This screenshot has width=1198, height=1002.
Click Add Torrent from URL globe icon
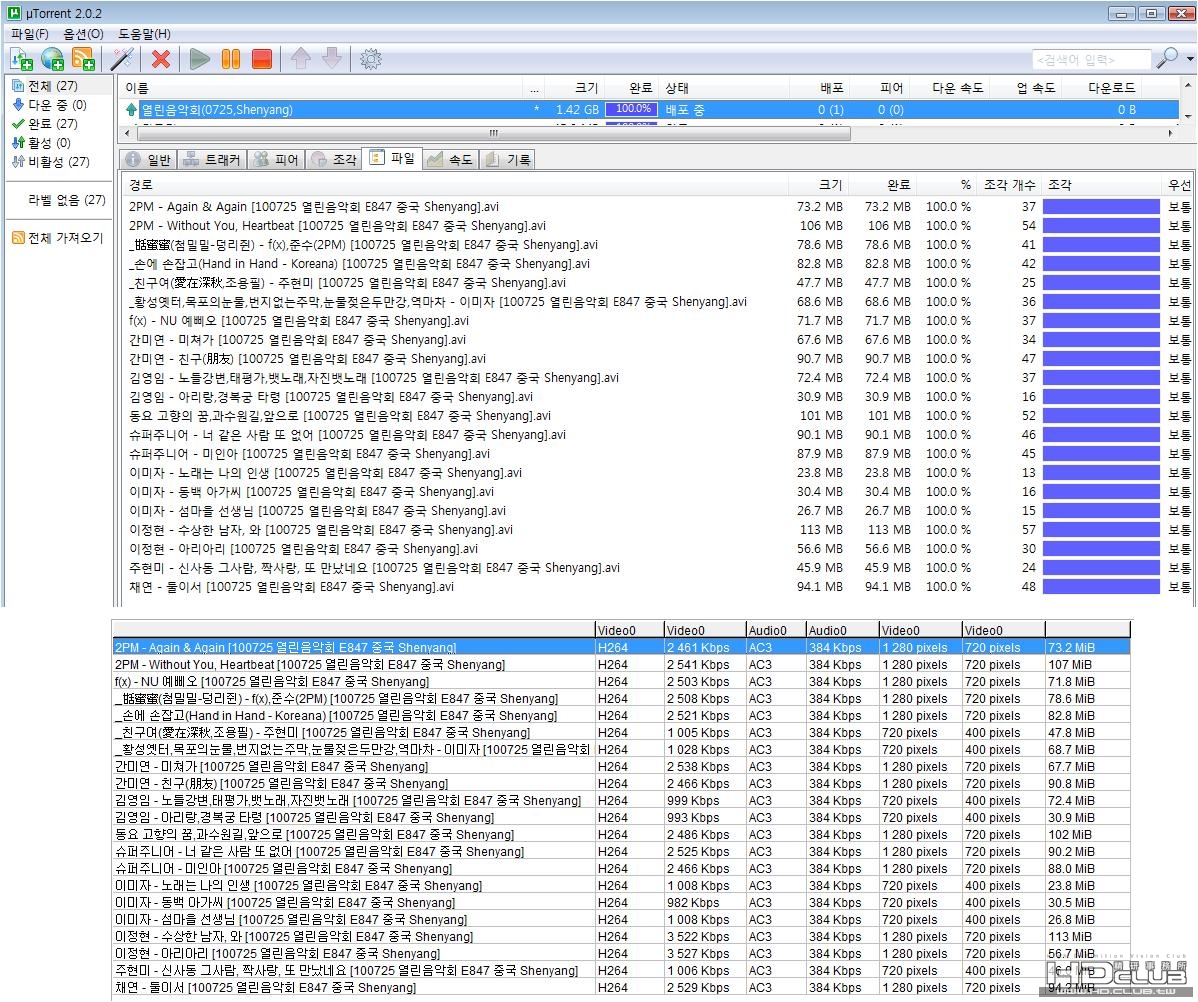tap(52, 59)
